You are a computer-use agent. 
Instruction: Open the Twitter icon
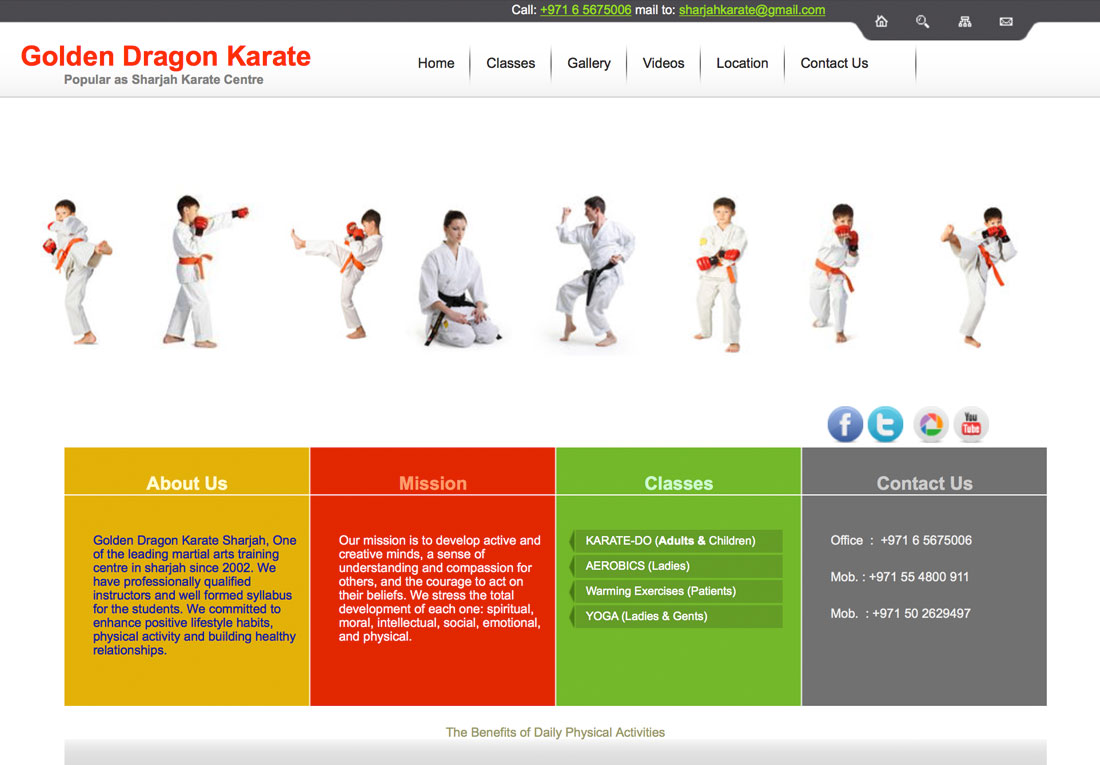click(885, 424)
